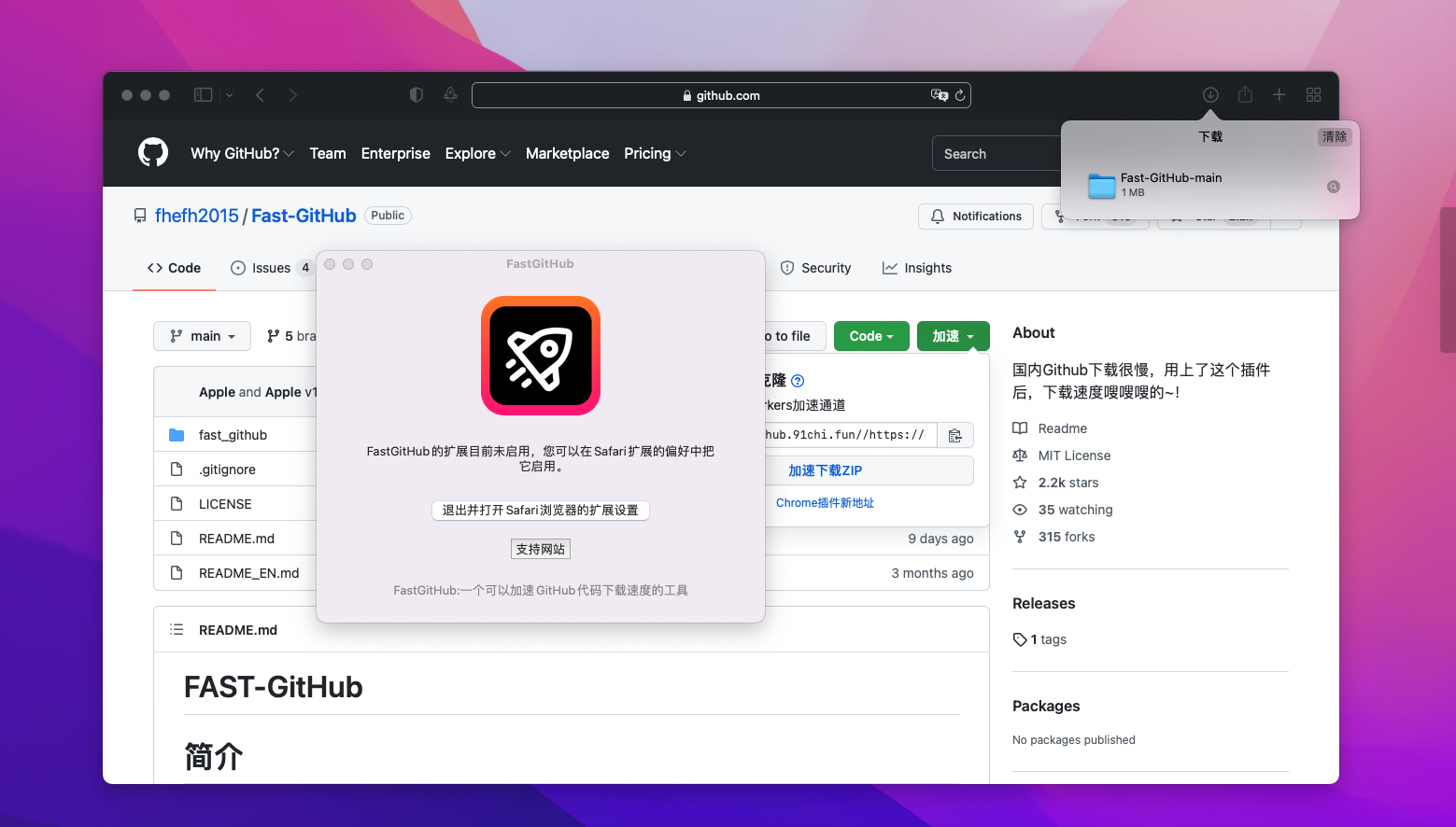Switch to the Code tab
Image resolution: width=1456 pixels, height=827 pixels.
click(174, 268)
